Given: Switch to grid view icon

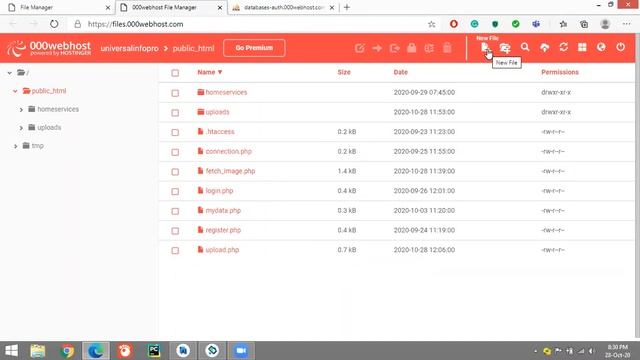Looking at the screenshot, I should 582,47.
